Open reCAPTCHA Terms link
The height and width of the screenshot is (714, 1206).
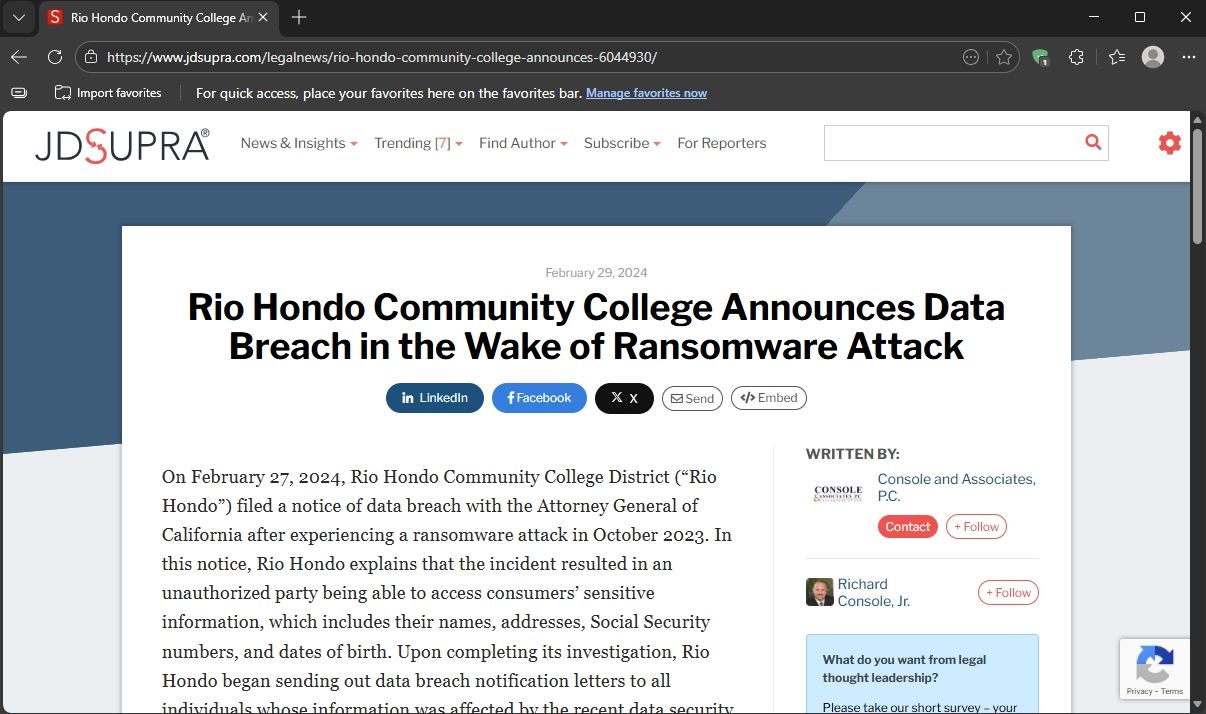tap(1172, 691)
